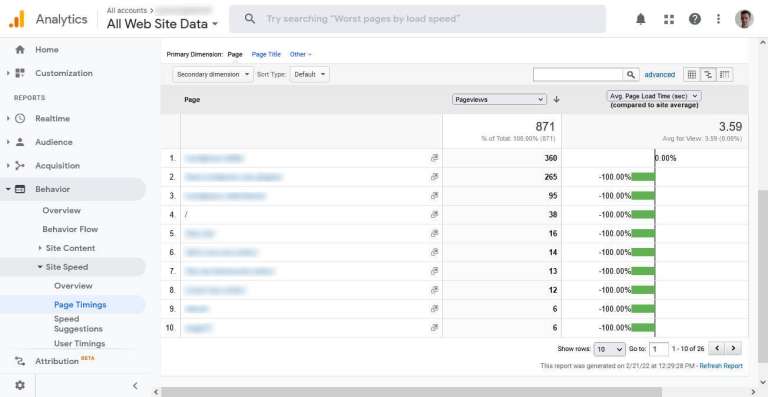Open page in new window for row 4

434,214
